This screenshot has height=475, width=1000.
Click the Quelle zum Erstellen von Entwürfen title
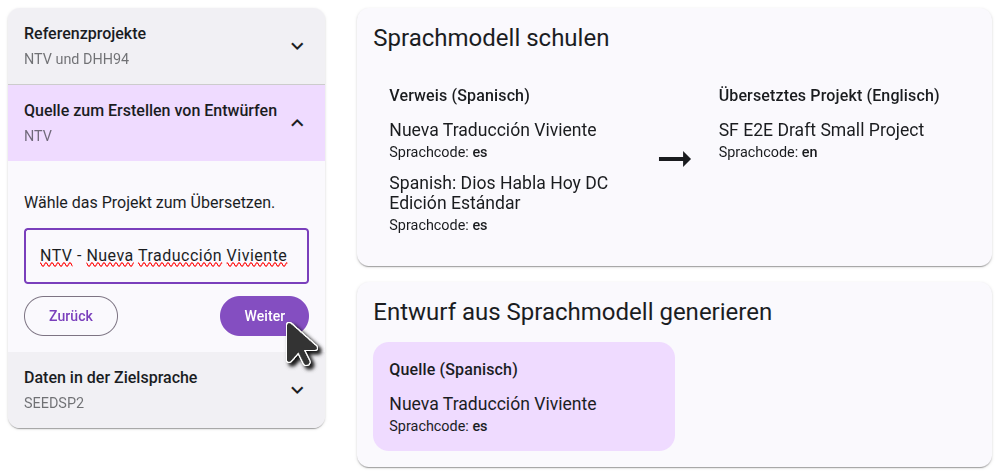point(150,111)
